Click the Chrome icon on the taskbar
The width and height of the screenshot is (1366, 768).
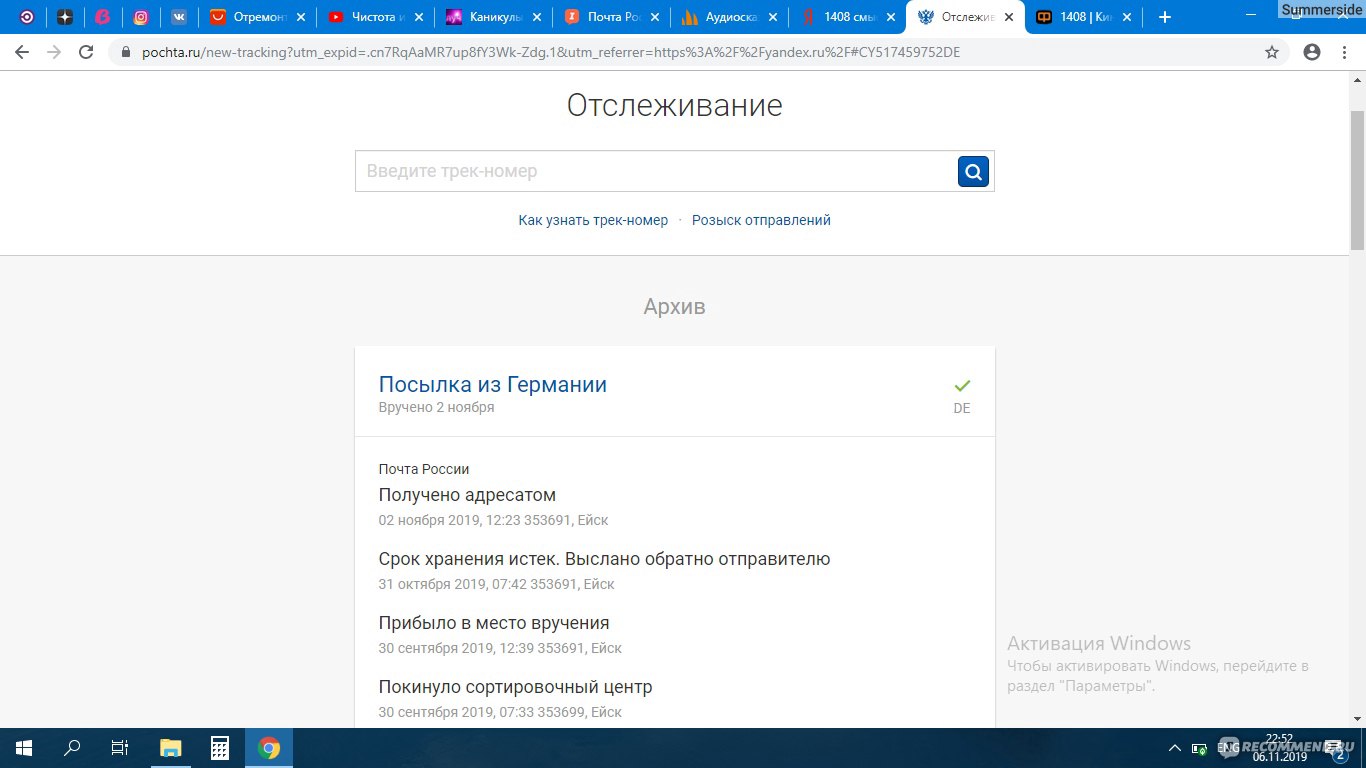click(x=269, y=748)
